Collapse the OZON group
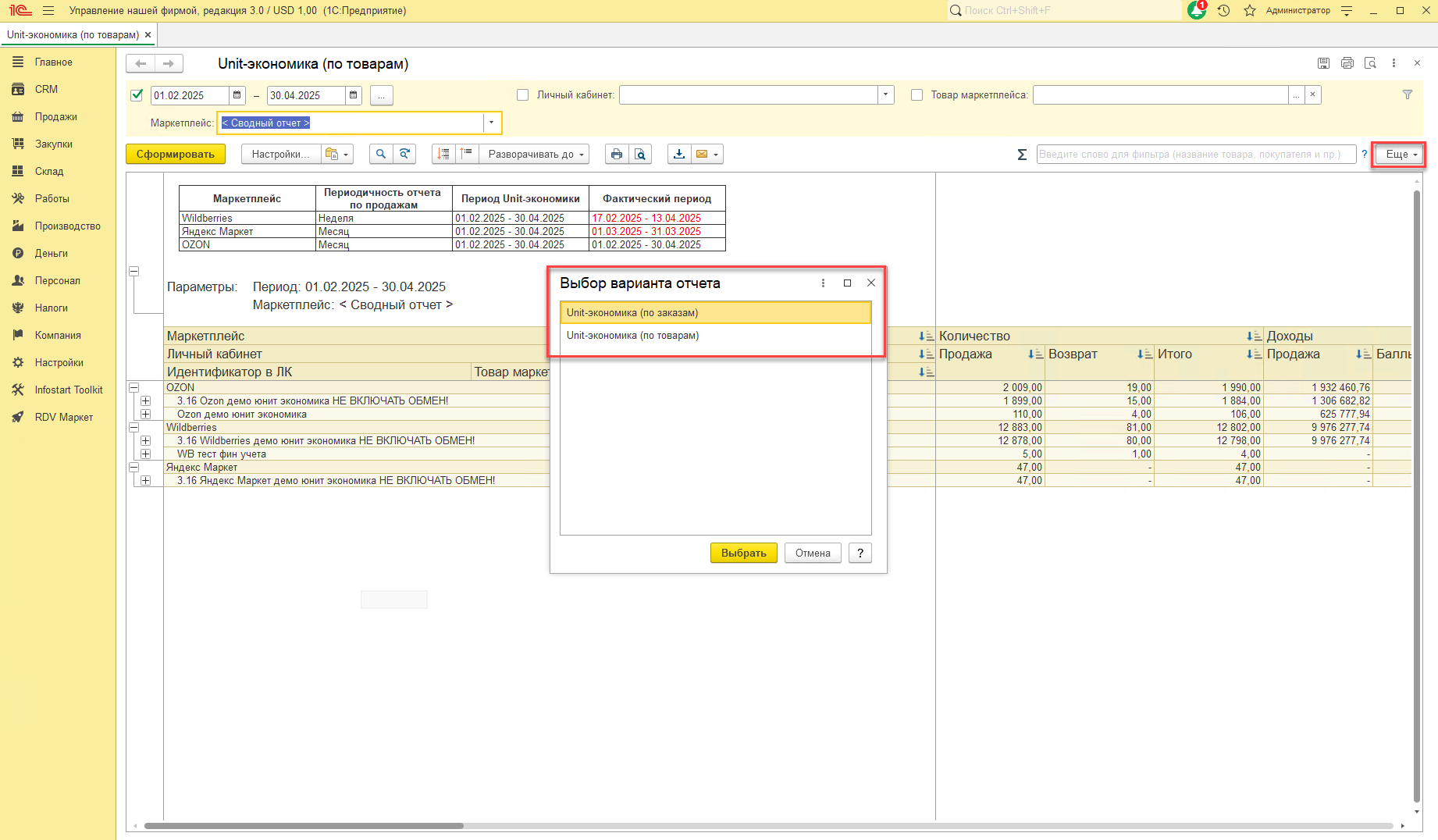 (x=134, y=388)
